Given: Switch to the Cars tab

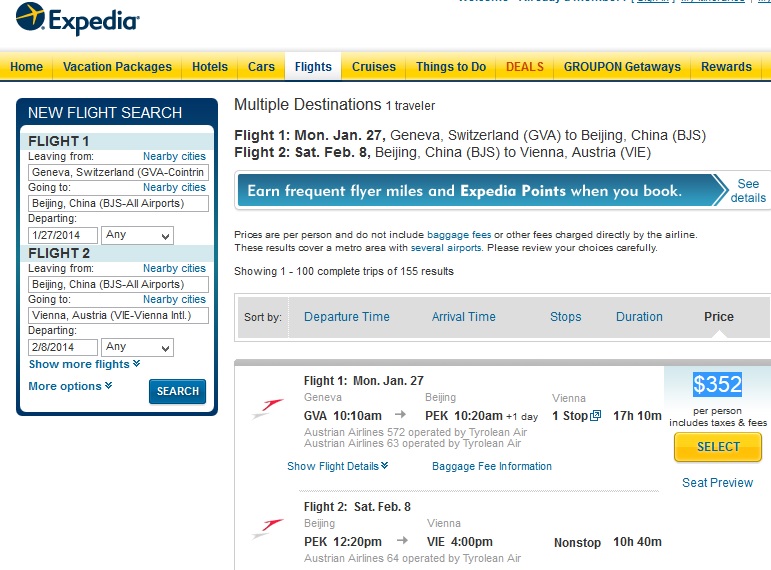Looking at the screenshot, I should (x=261, y=67).
